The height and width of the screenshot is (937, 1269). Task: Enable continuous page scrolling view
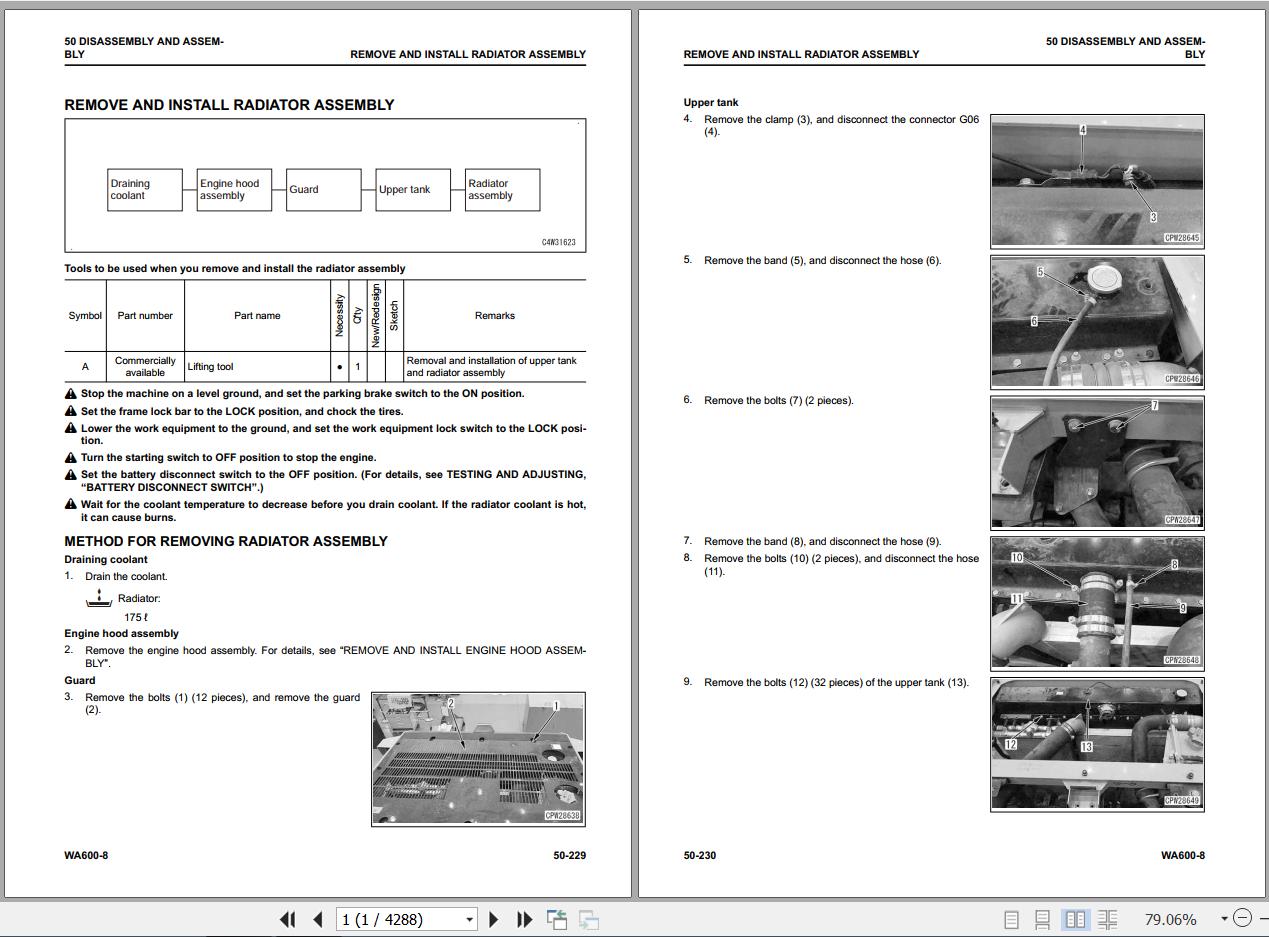coord(1042,919)
